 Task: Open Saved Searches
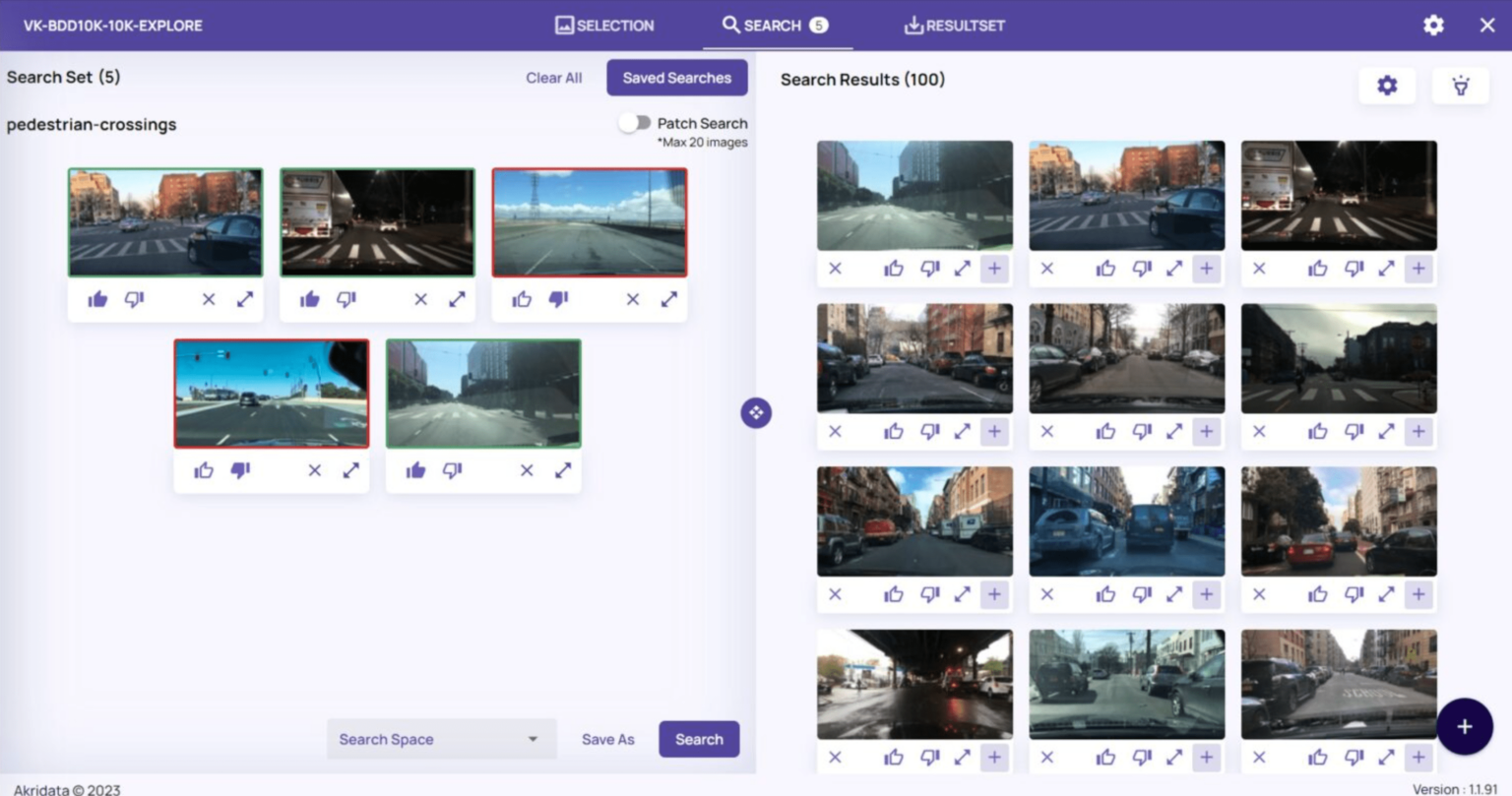click(677, 78)
